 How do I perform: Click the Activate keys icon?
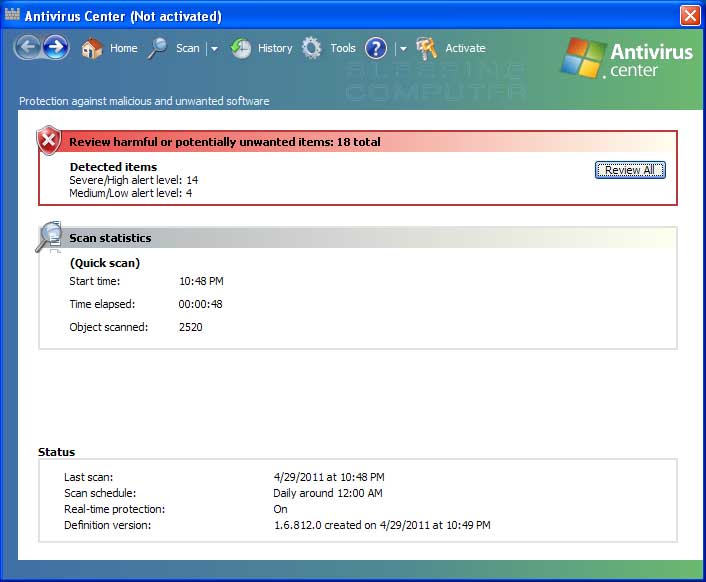426,48
